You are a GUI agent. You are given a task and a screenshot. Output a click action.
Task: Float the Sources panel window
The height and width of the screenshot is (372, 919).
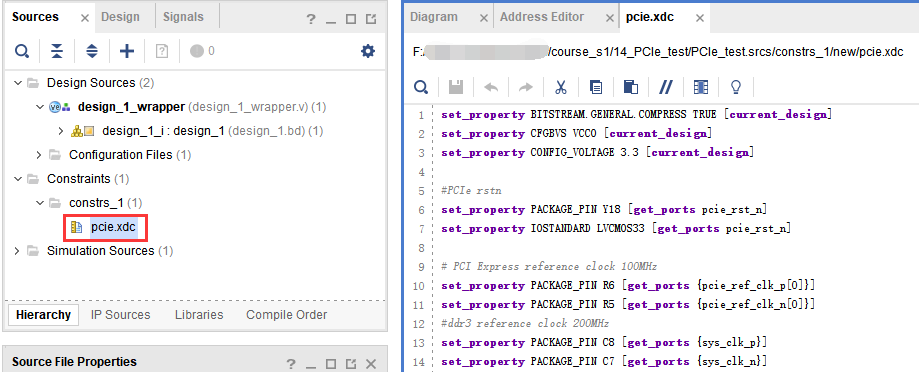click(x=371, y=19)
